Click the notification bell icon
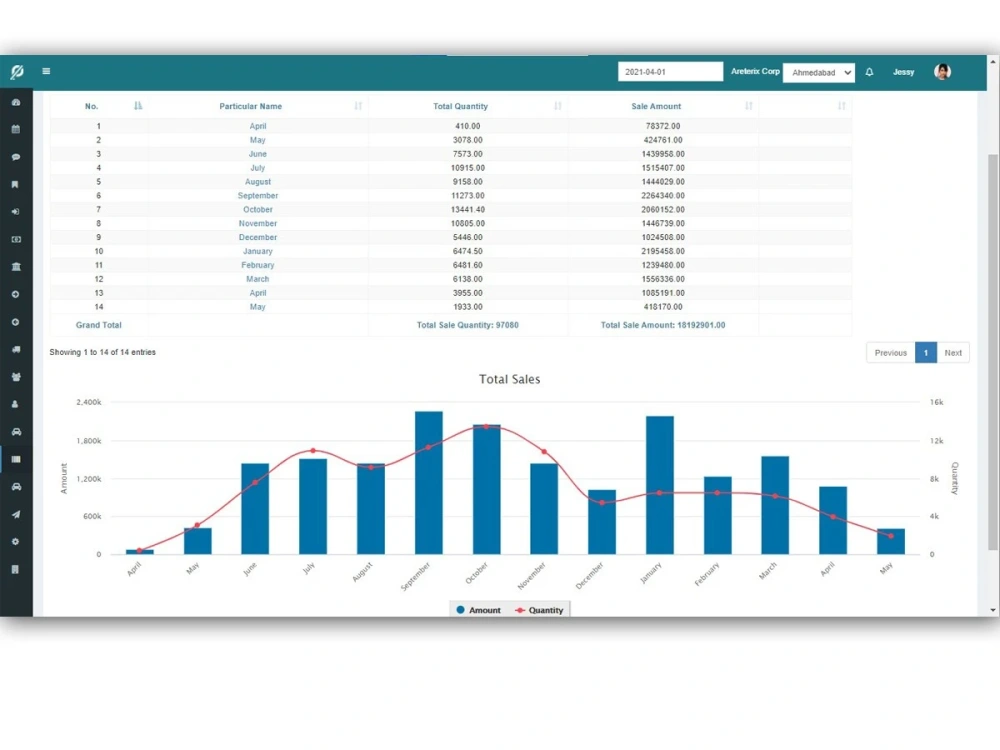The image size is (1000, 750). [869, 72]
